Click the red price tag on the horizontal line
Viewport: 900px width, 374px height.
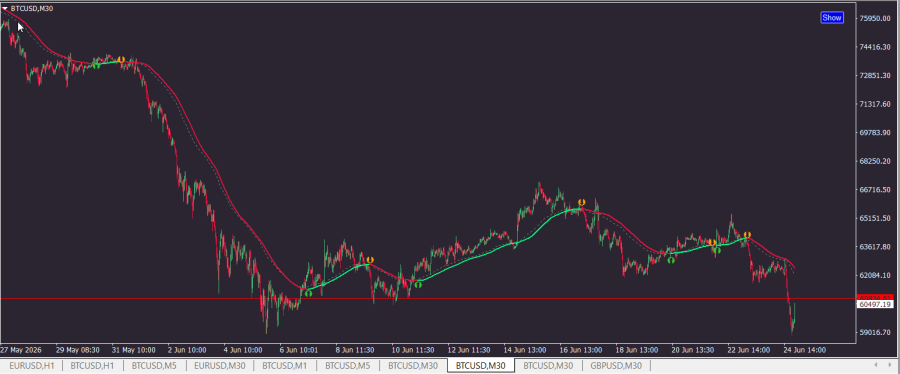875,297
